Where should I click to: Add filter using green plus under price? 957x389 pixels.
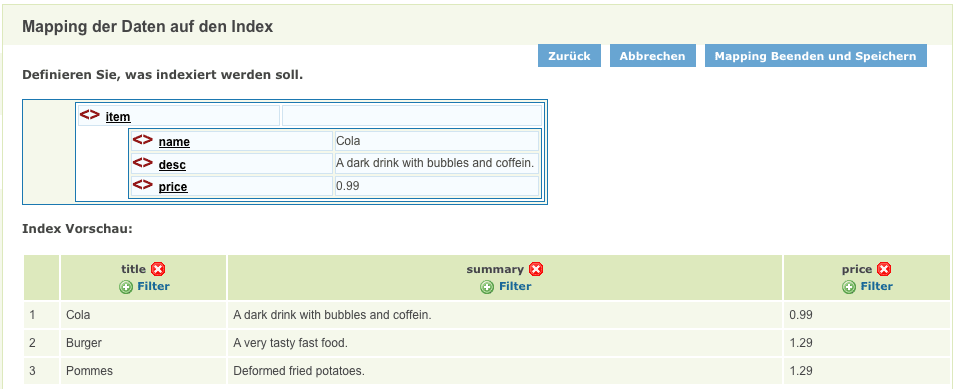point(849,287)
